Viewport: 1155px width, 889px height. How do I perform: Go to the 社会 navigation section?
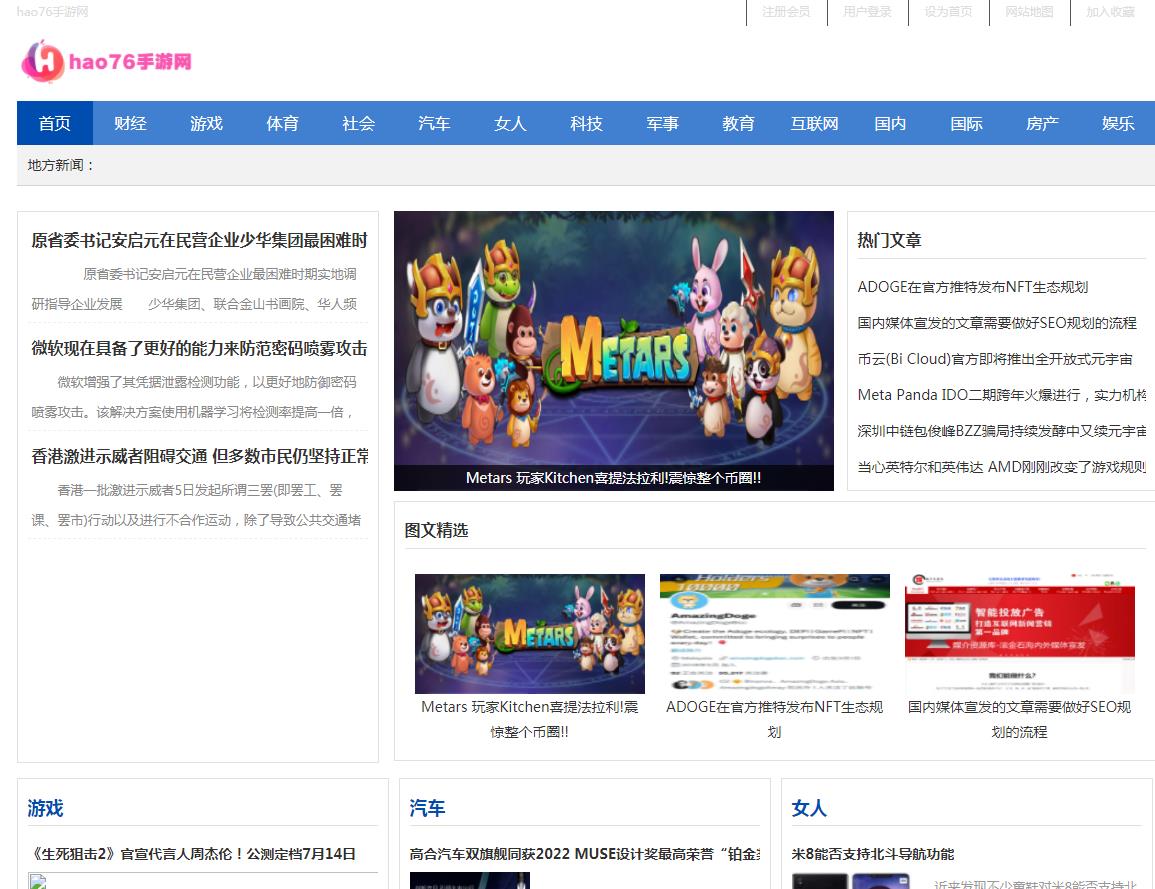[x=359, y=123]
